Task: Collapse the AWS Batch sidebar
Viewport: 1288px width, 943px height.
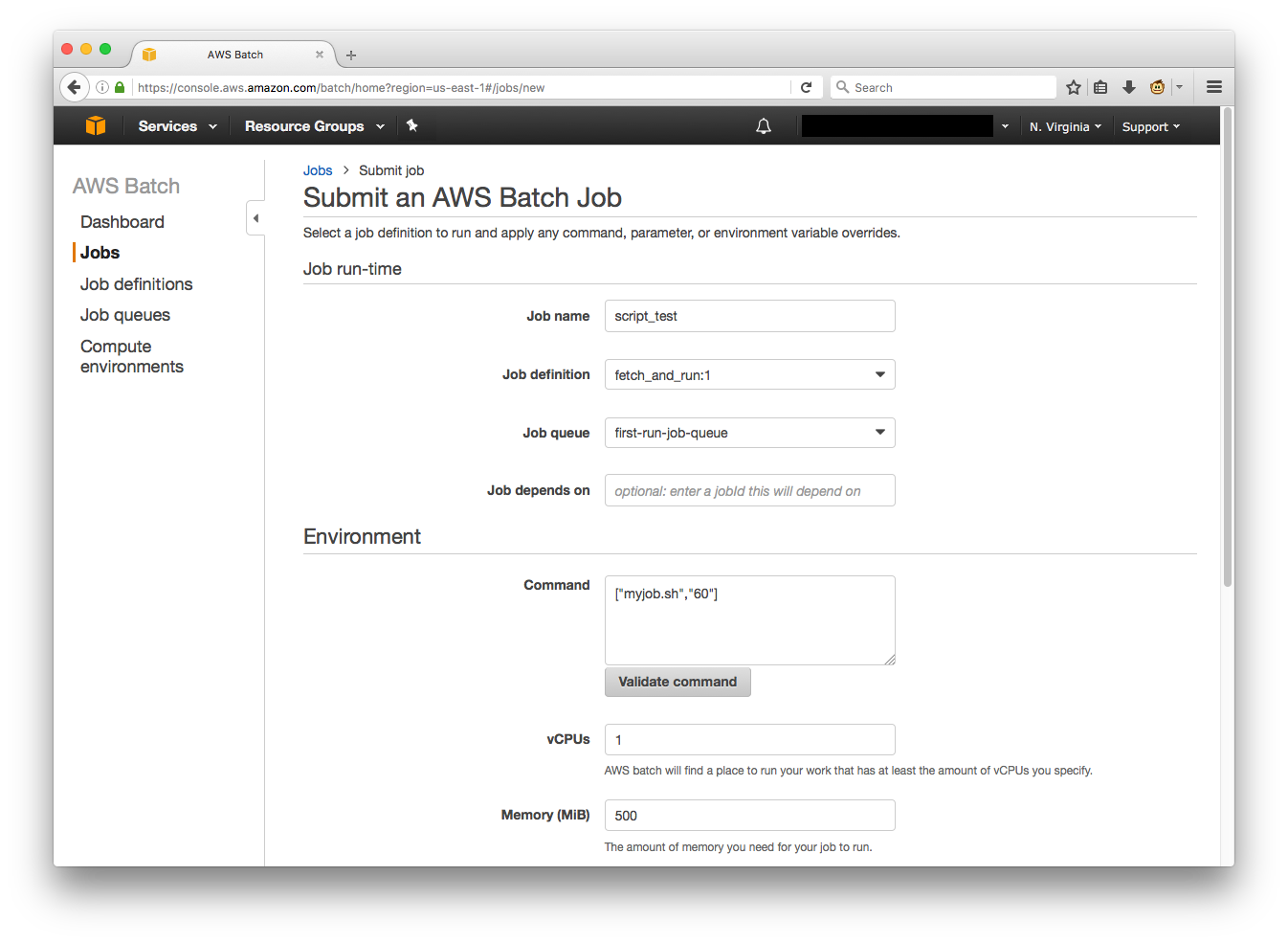Action: tap(255, 218)
